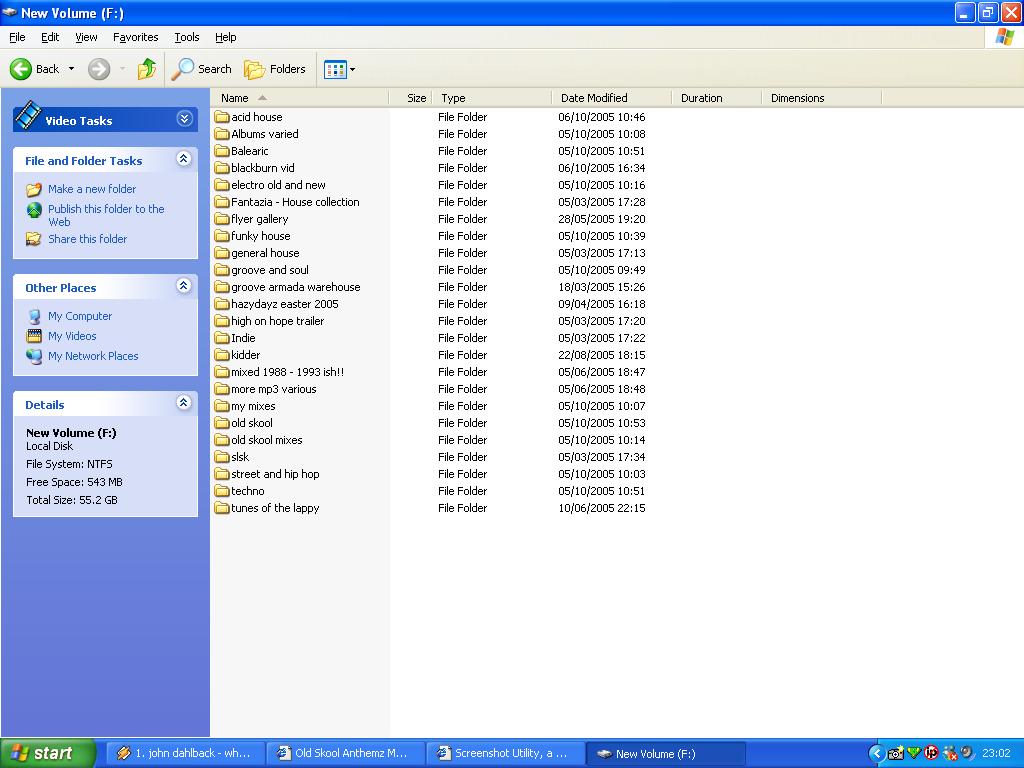Click the Back navigation arrow icon
This screenshot has height=768, width=1024.
click(21, 69)
